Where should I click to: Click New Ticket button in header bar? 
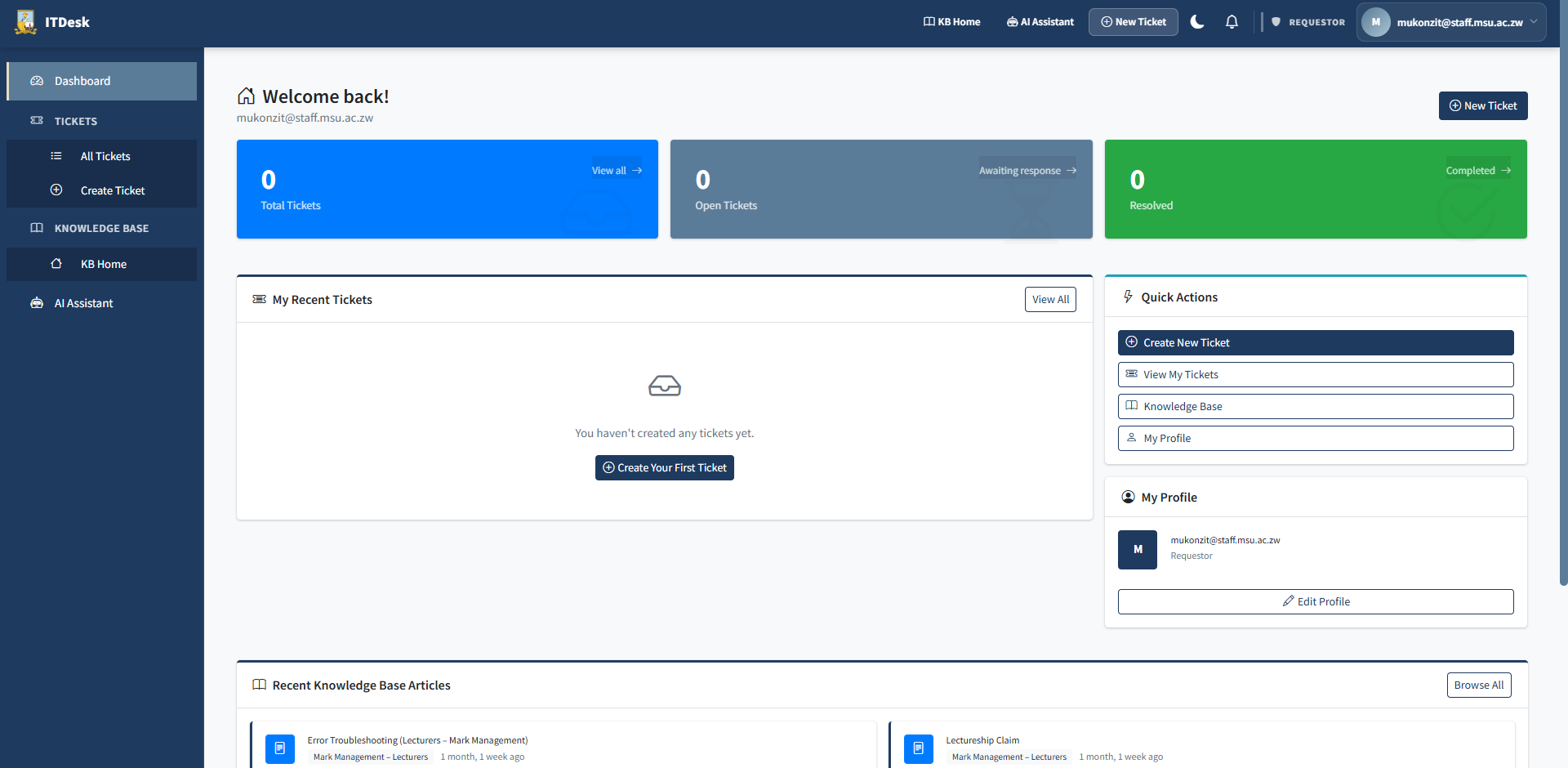pos(1134,22)
